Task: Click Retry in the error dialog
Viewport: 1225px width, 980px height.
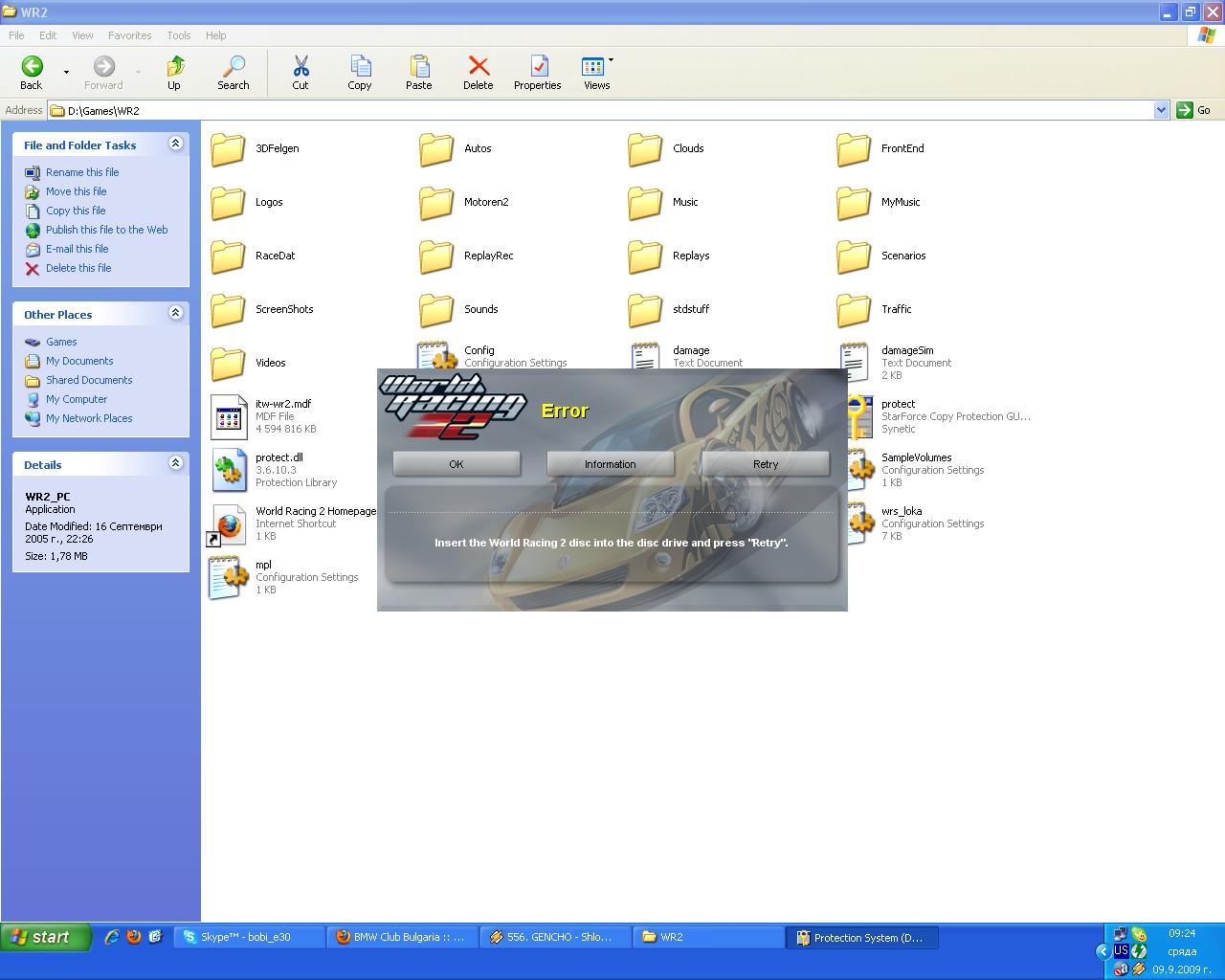Action: pos(766,464)
